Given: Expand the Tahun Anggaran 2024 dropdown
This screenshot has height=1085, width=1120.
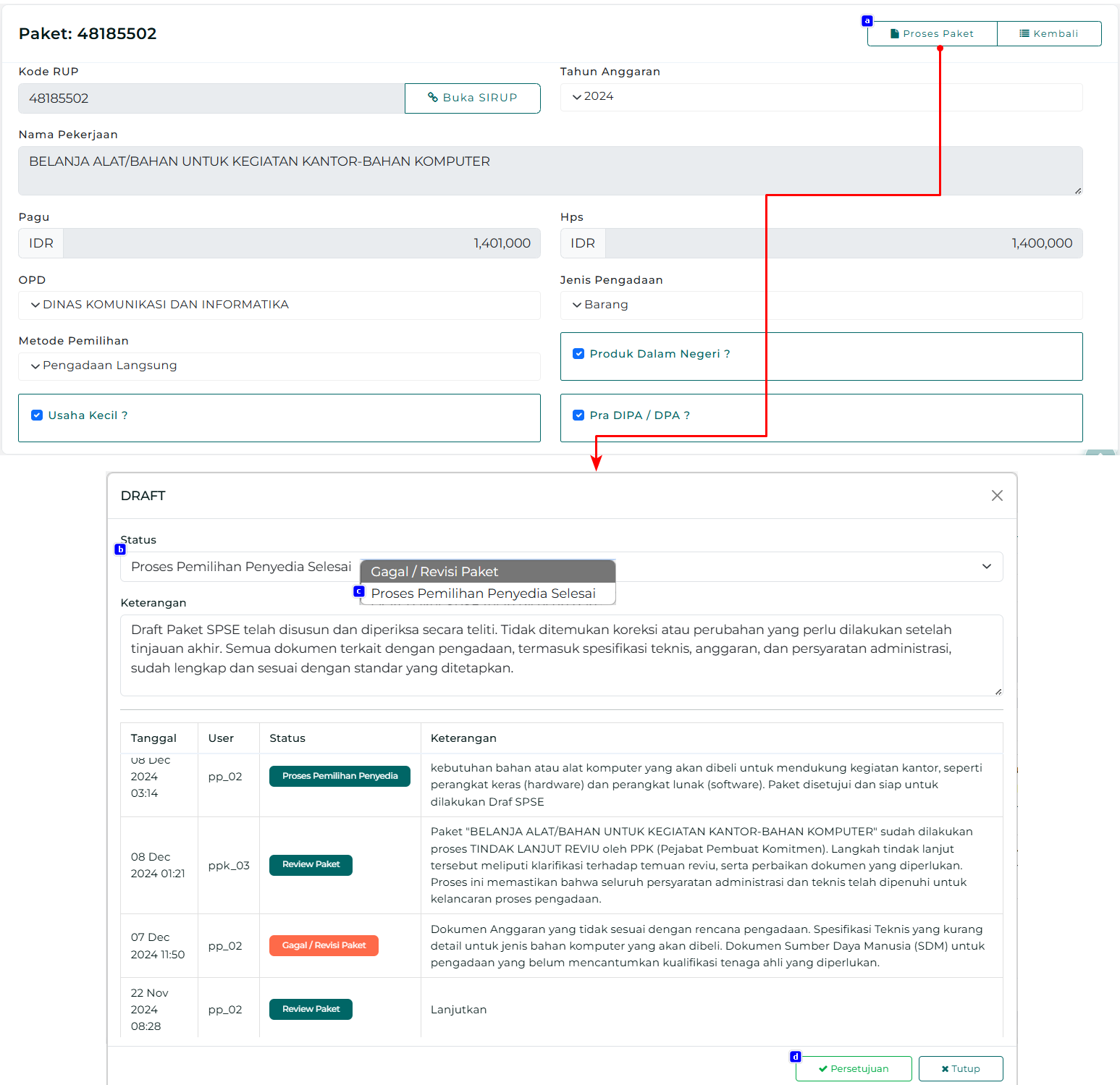Looking at the screenshot, I should pos(821,97).
